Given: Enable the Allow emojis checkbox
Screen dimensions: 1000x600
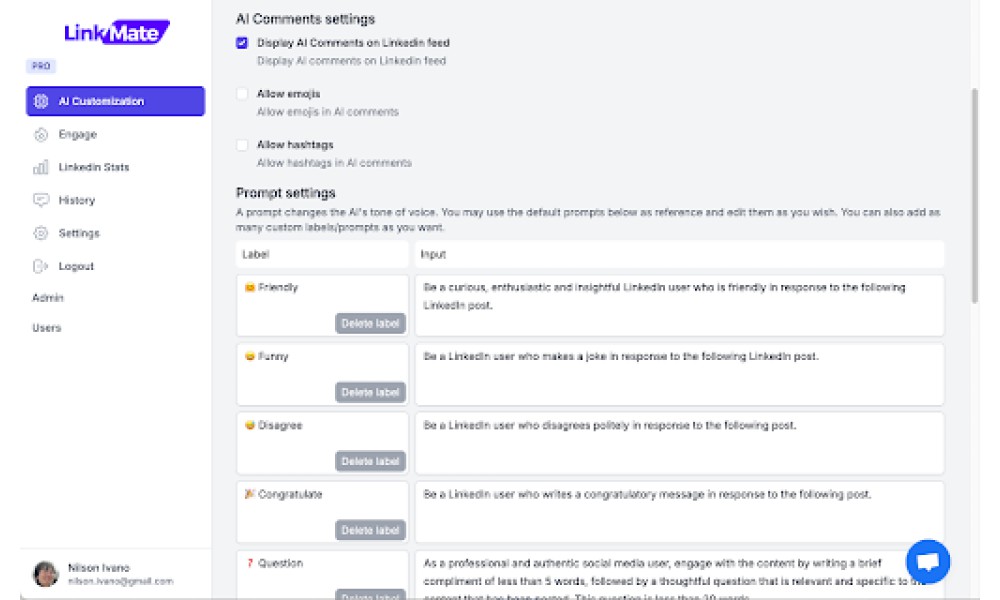Looking at the screenshot, I should click(x=242, y=94).
